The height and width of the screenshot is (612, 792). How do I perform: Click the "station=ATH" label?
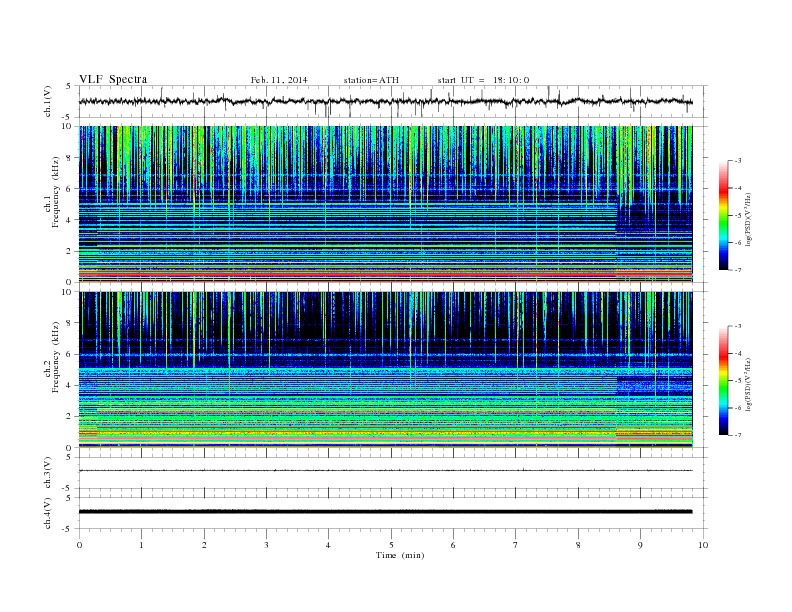pos(371,80)
